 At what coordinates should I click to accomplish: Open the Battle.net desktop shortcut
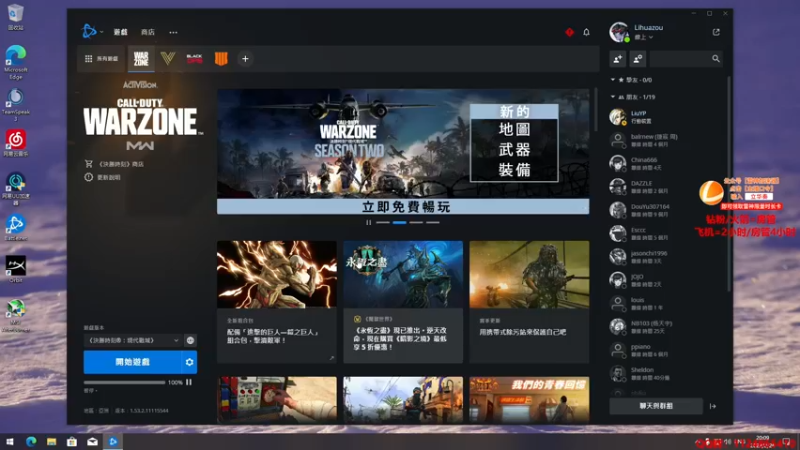point(16,228)
